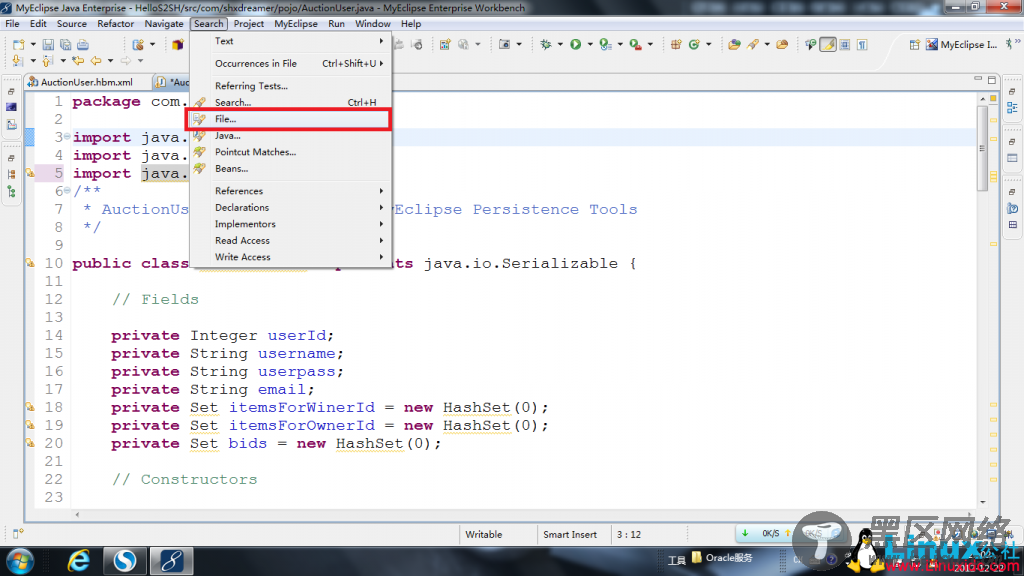Click the editor vertical scrollbar thumb

pyautogui.click(x=982, y=148)
